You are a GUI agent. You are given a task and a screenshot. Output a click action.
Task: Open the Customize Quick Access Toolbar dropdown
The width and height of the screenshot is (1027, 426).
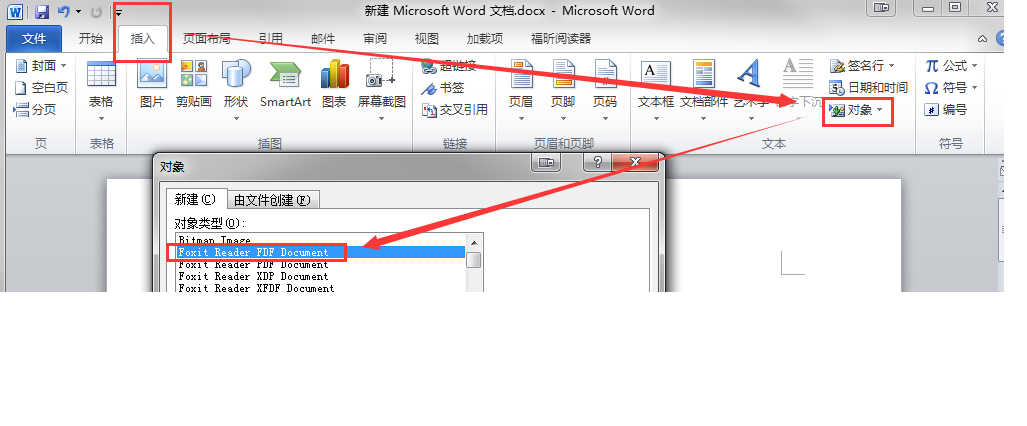tap(119, 12)
